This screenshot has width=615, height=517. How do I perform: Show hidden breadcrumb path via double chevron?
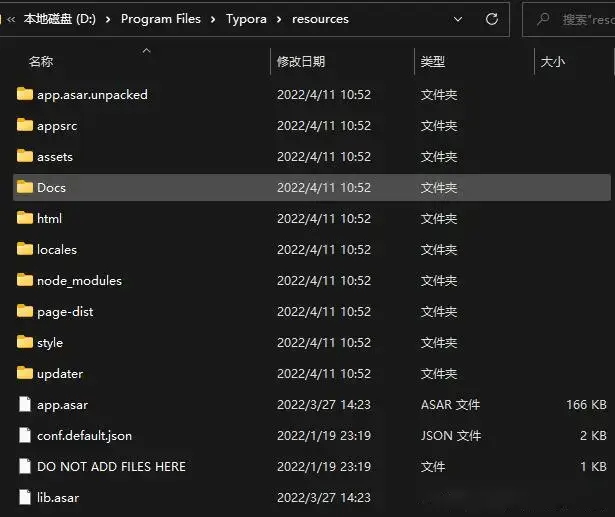click(11, 19)
